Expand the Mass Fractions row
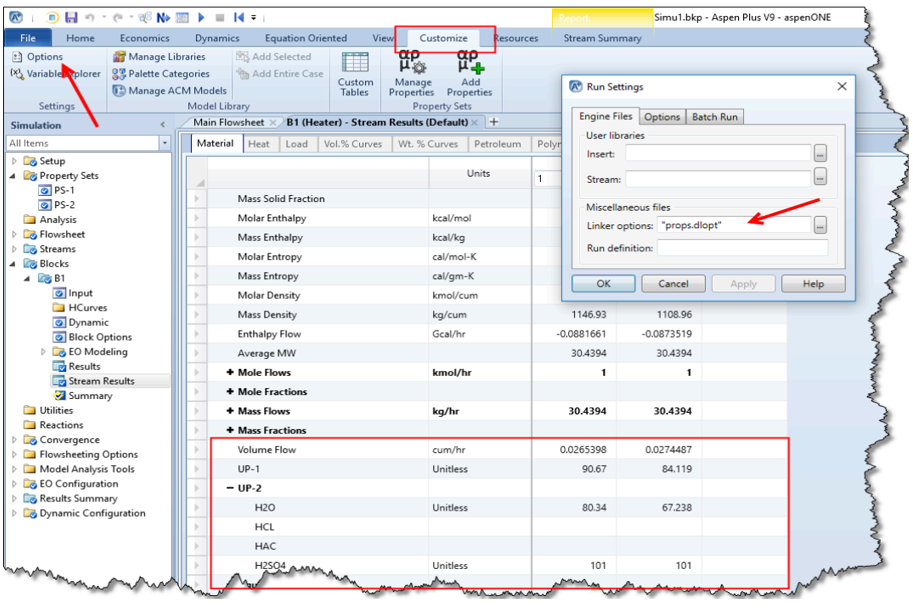 pos(229,430)
